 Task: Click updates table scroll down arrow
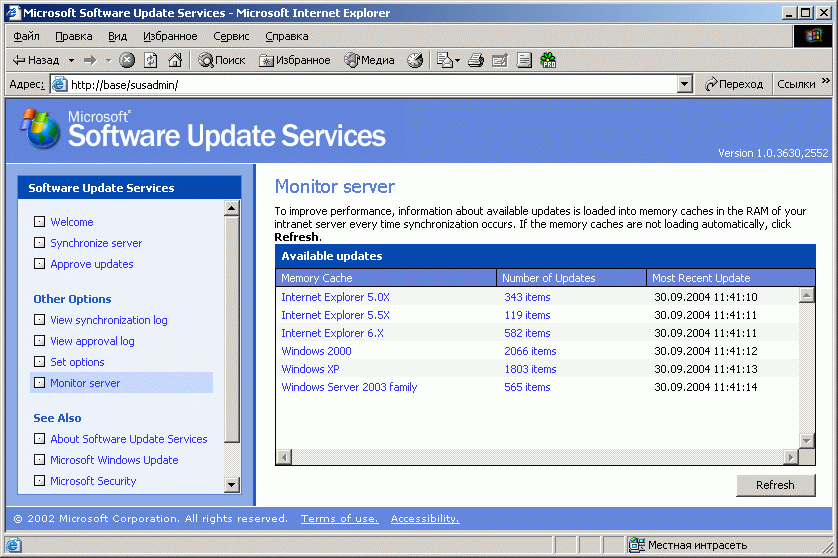[806, 441]
